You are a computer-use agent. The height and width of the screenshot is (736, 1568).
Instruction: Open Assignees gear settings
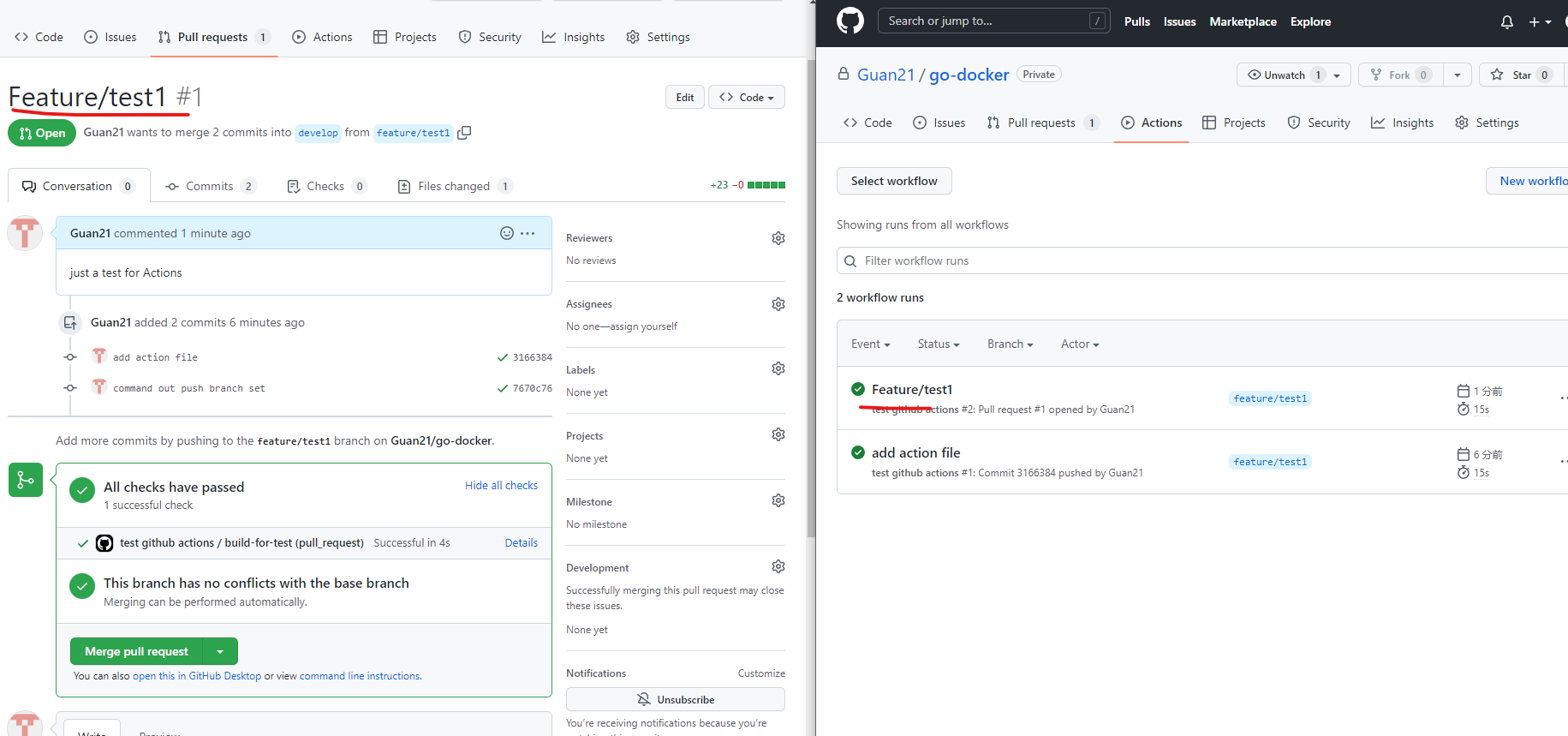click(x=778, y=304)
